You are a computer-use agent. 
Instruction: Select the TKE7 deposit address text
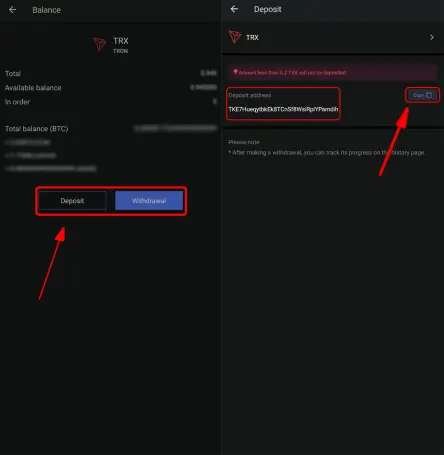click(283, 109)
